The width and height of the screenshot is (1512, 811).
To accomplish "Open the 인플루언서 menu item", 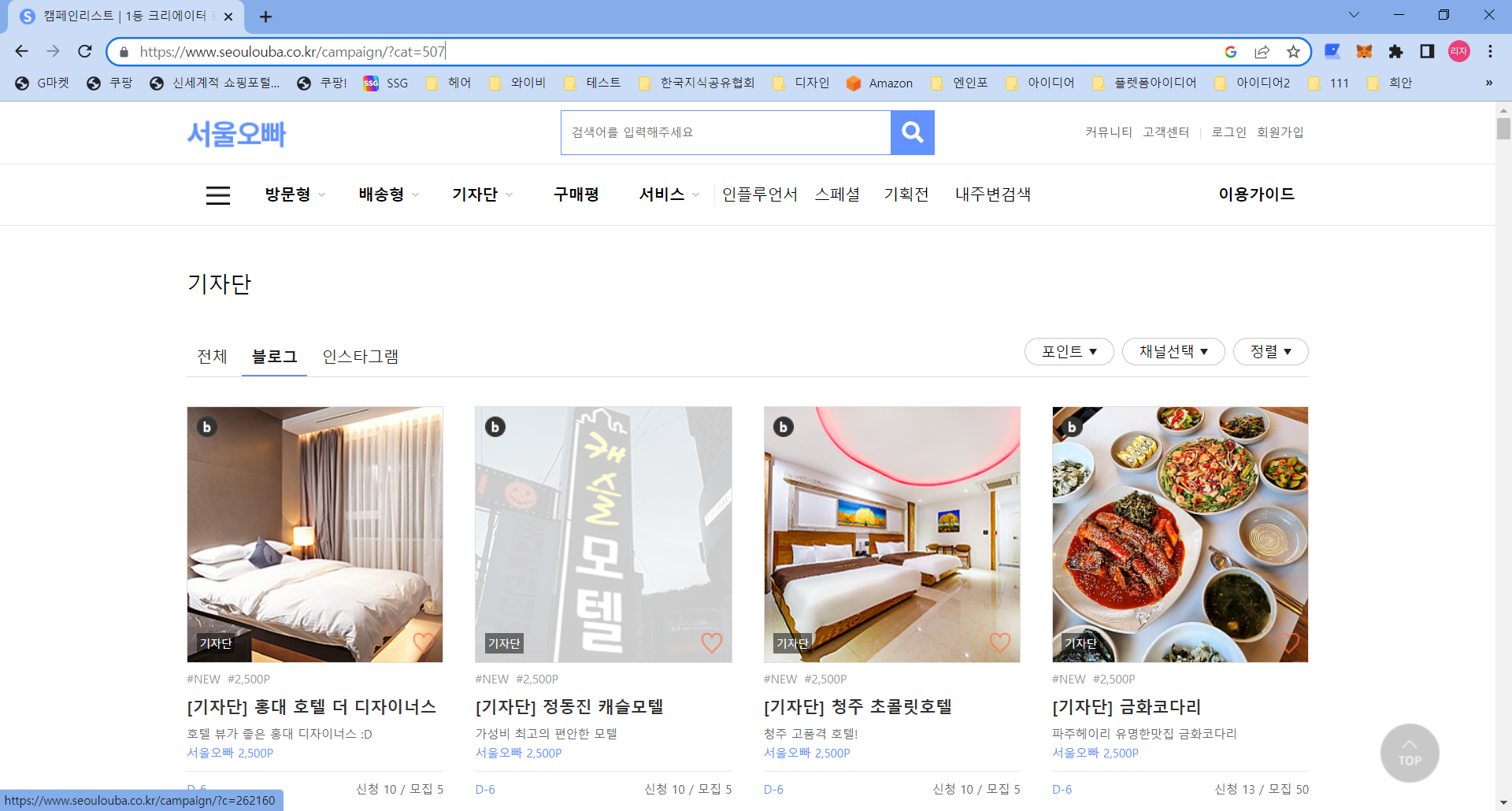I will pos(760,194).
